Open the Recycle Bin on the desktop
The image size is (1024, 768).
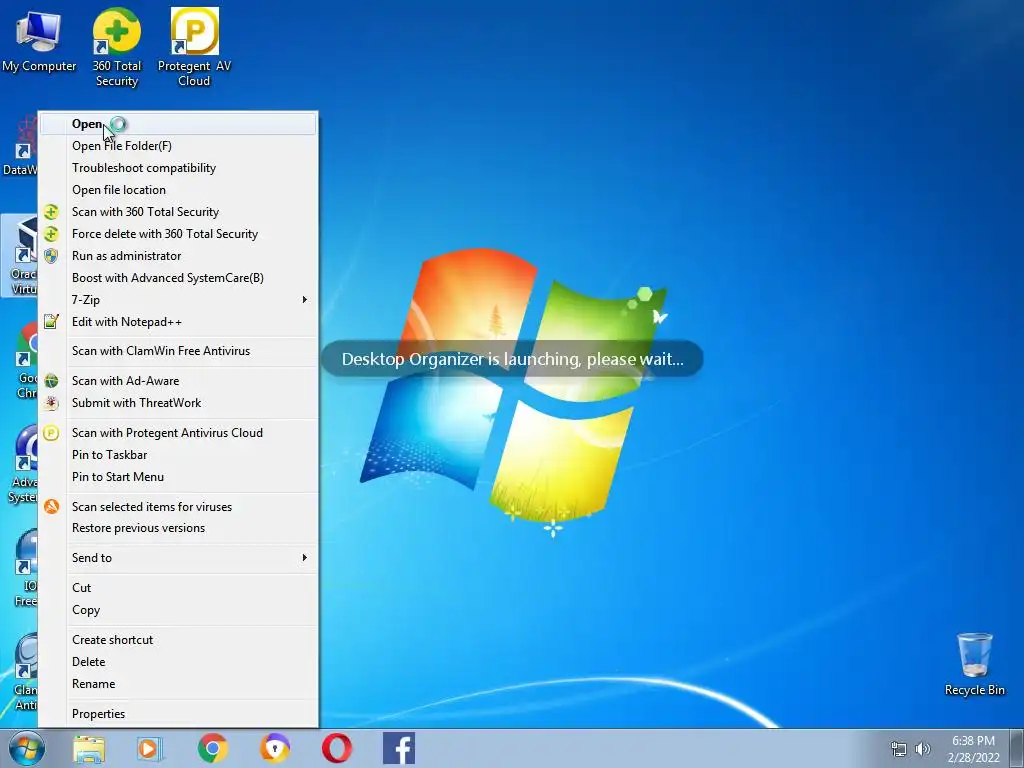(974, 664)
